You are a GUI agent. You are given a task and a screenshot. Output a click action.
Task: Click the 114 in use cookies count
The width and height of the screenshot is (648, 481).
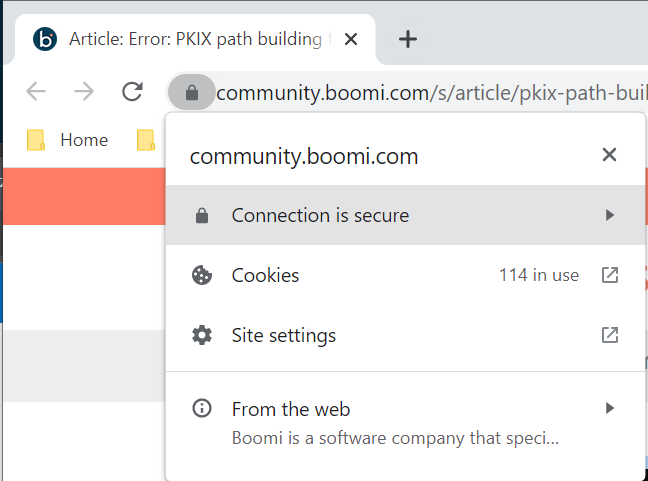[x=539, y=275]
